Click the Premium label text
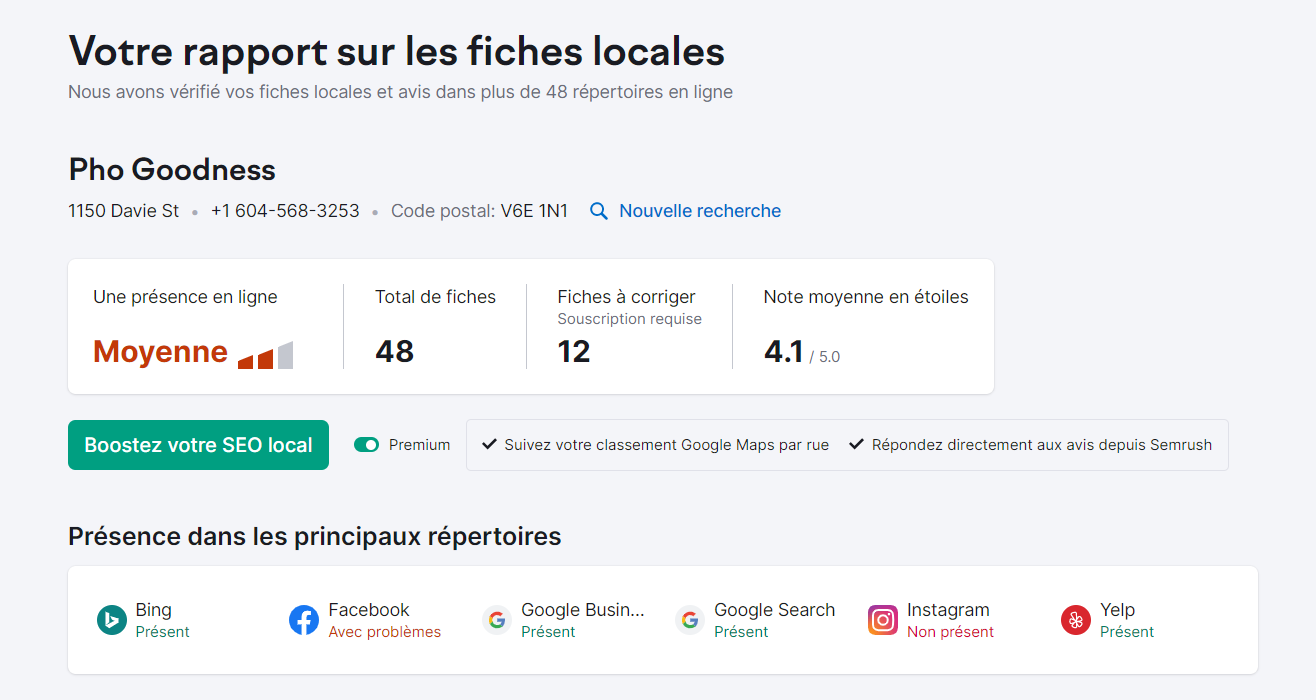 420,445
